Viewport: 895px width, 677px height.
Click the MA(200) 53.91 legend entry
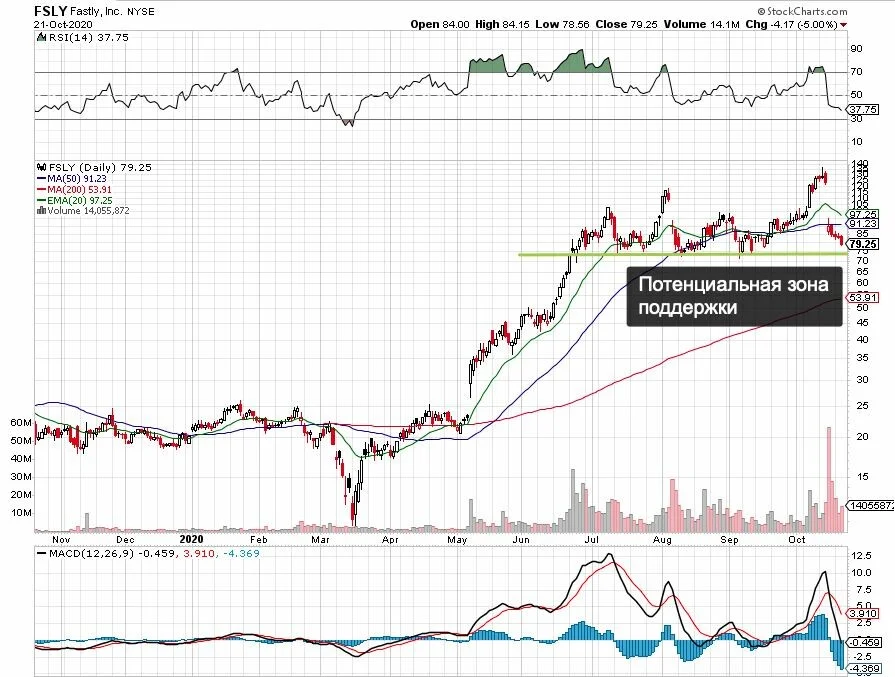coord(79,190)
